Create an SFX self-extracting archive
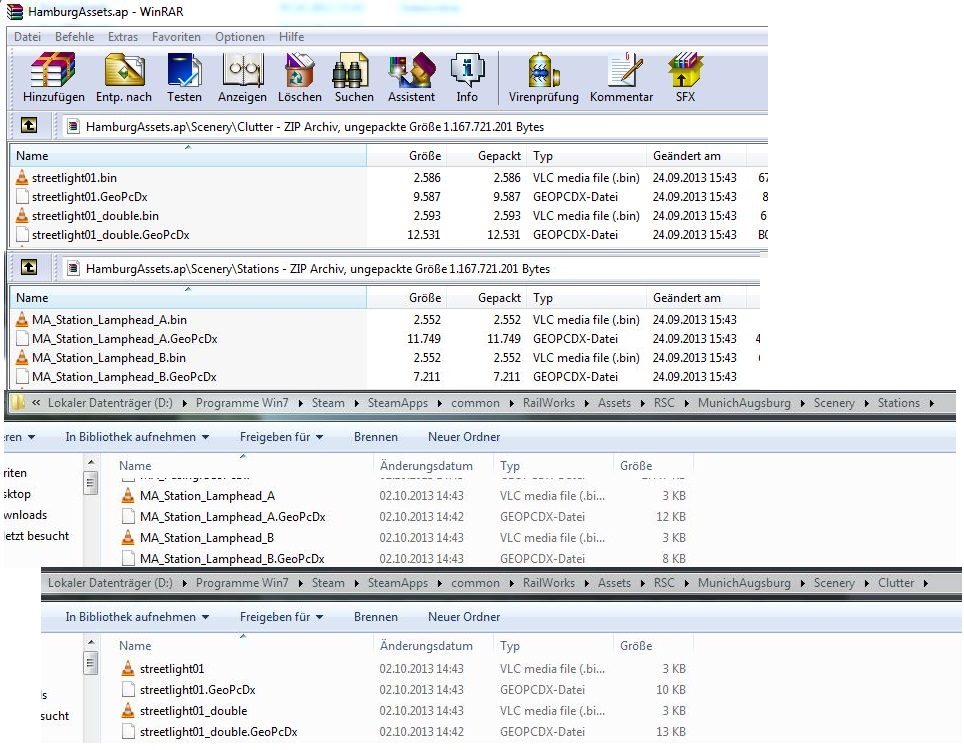This screenshot has height=750, width=964. pos(685,78)
